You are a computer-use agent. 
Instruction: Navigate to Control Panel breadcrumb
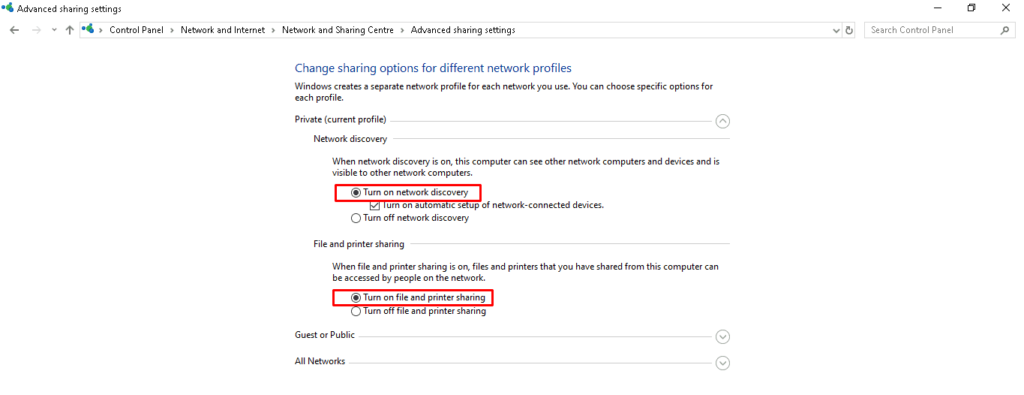136,30
